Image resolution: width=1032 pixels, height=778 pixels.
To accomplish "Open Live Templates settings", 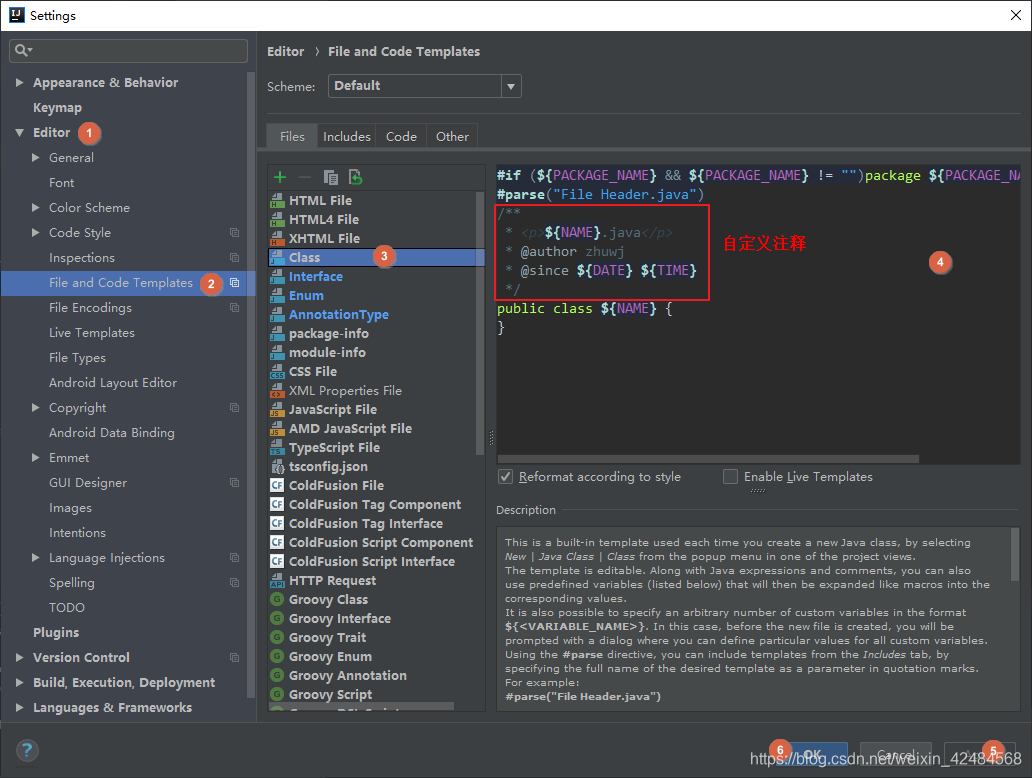I will (x=91, y=332).
